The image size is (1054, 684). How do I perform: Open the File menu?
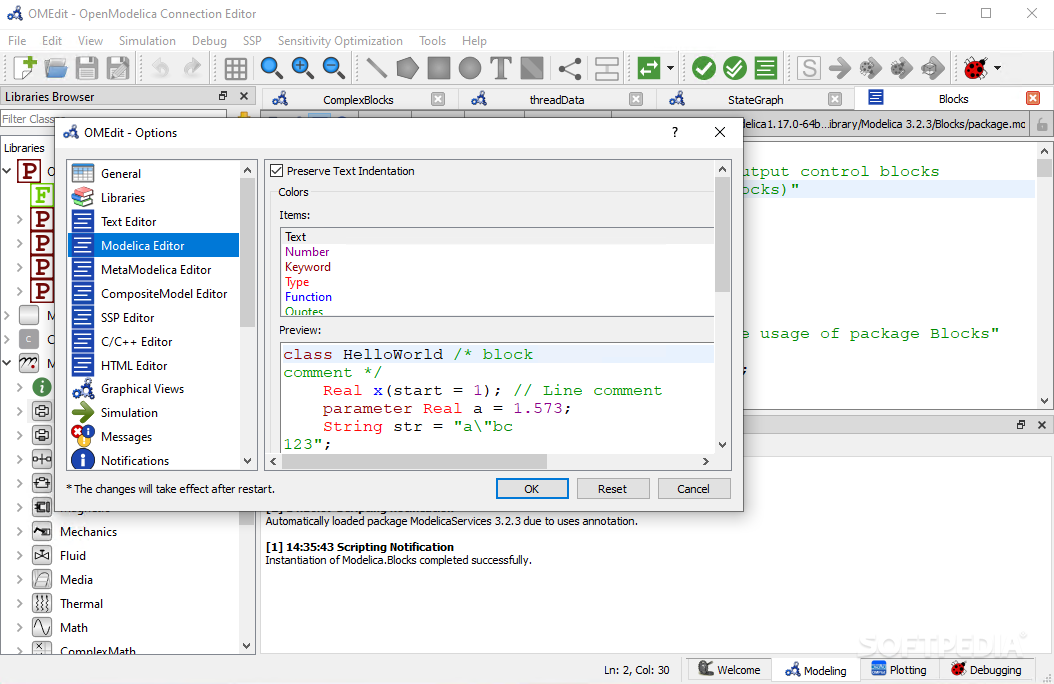17,41
